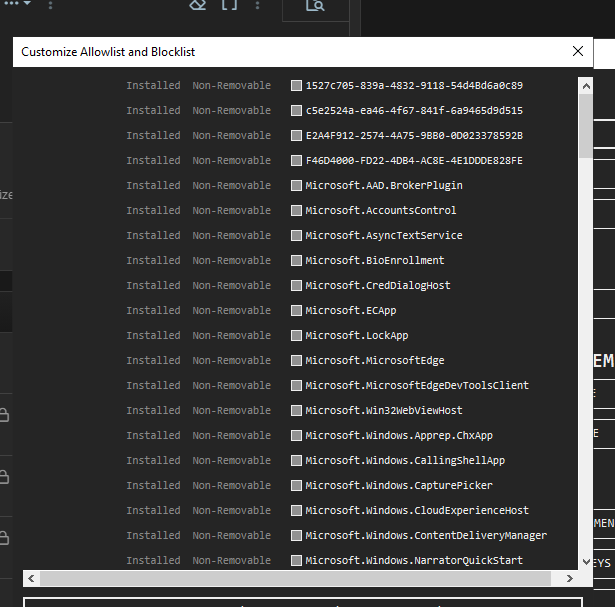Click the vertical scrollbar thumb
The width and height of the screenshot is (615, 607).
(586, 125)
